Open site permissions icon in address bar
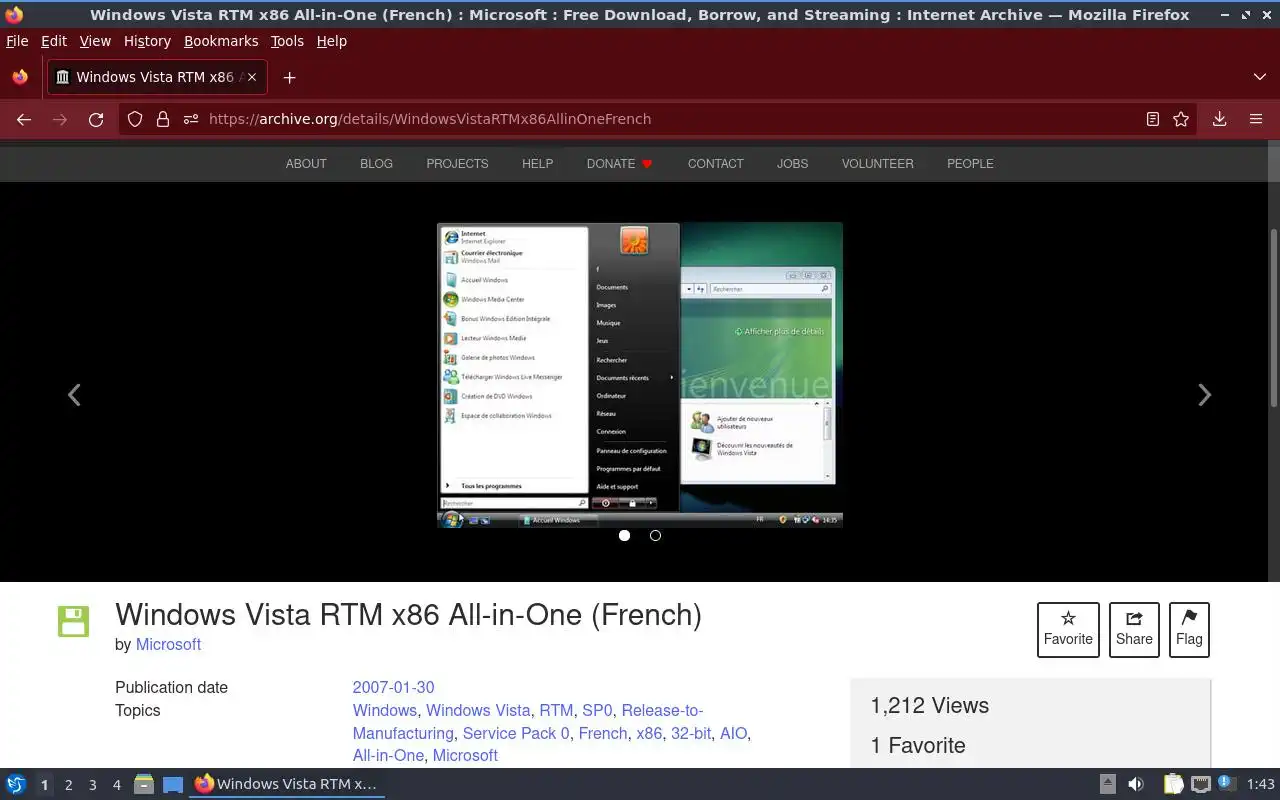Viewport: 1280px width, 800px height. coord(191,119)
